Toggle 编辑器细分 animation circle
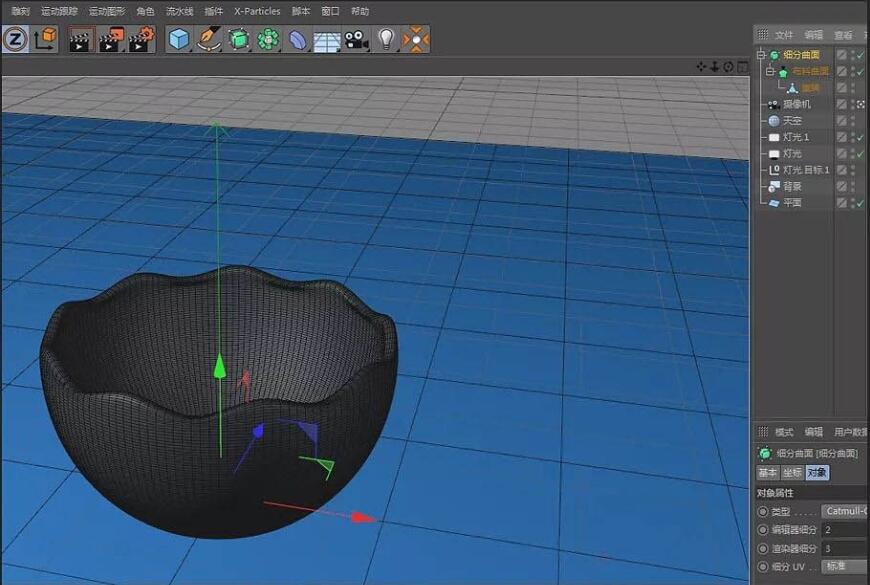Image resolution: width=870 pixels, height=585 pixels. (x=763, y=530)
